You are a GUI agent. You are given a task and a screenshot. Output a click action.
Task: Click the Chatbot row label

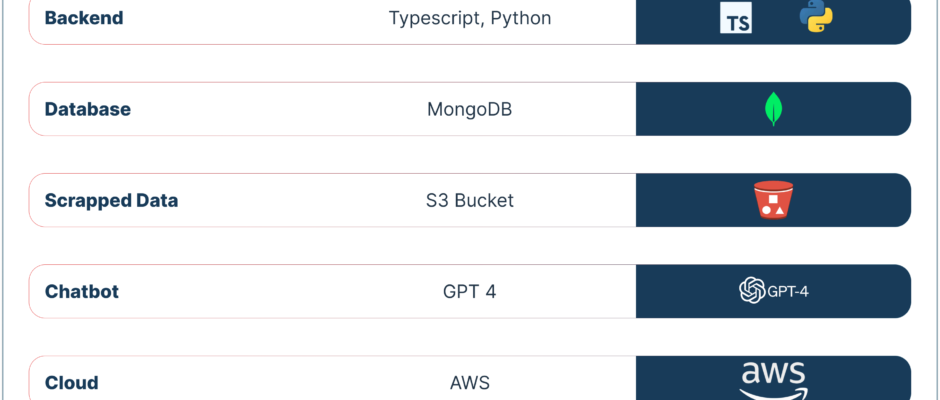82,291
